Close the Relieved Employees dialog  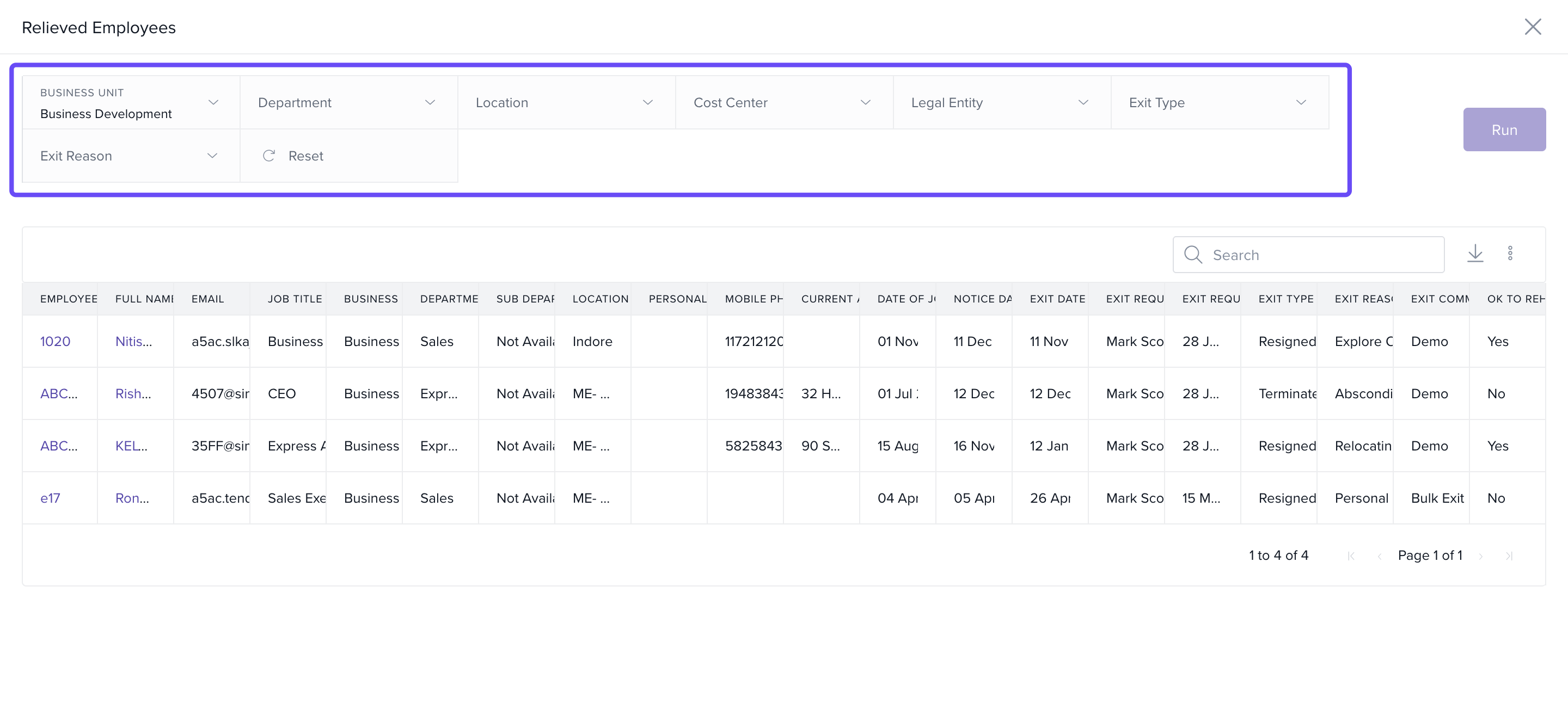coord(1532,27)
